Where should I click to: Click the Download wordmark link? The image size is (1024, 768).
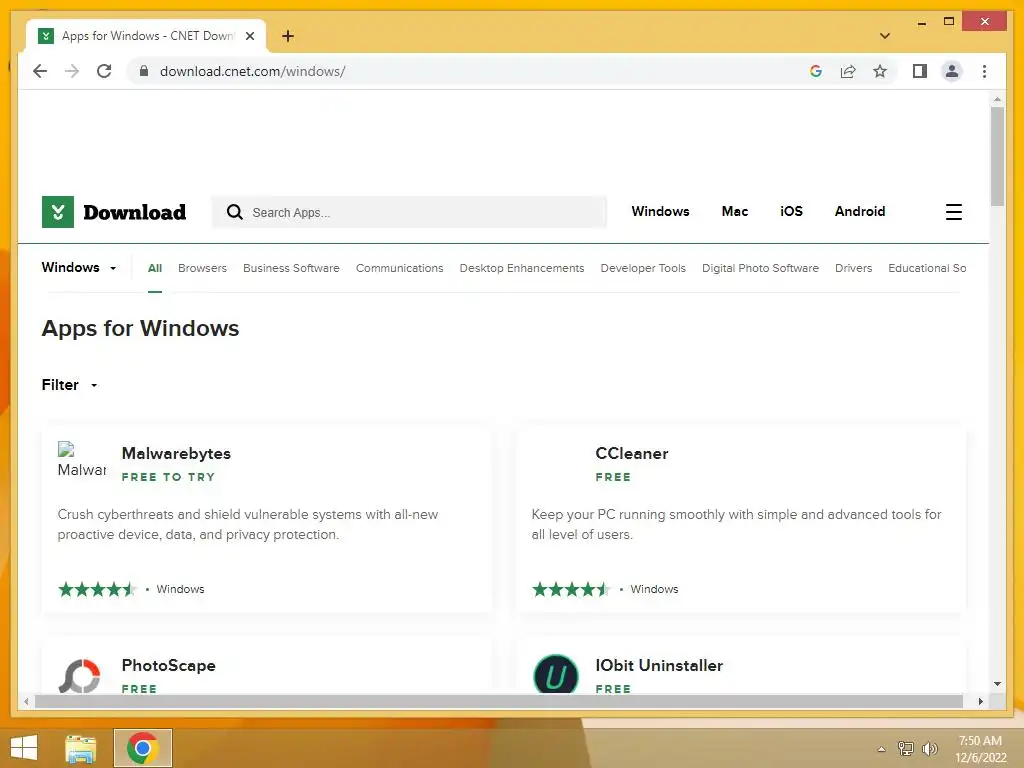tap(135, 212)
